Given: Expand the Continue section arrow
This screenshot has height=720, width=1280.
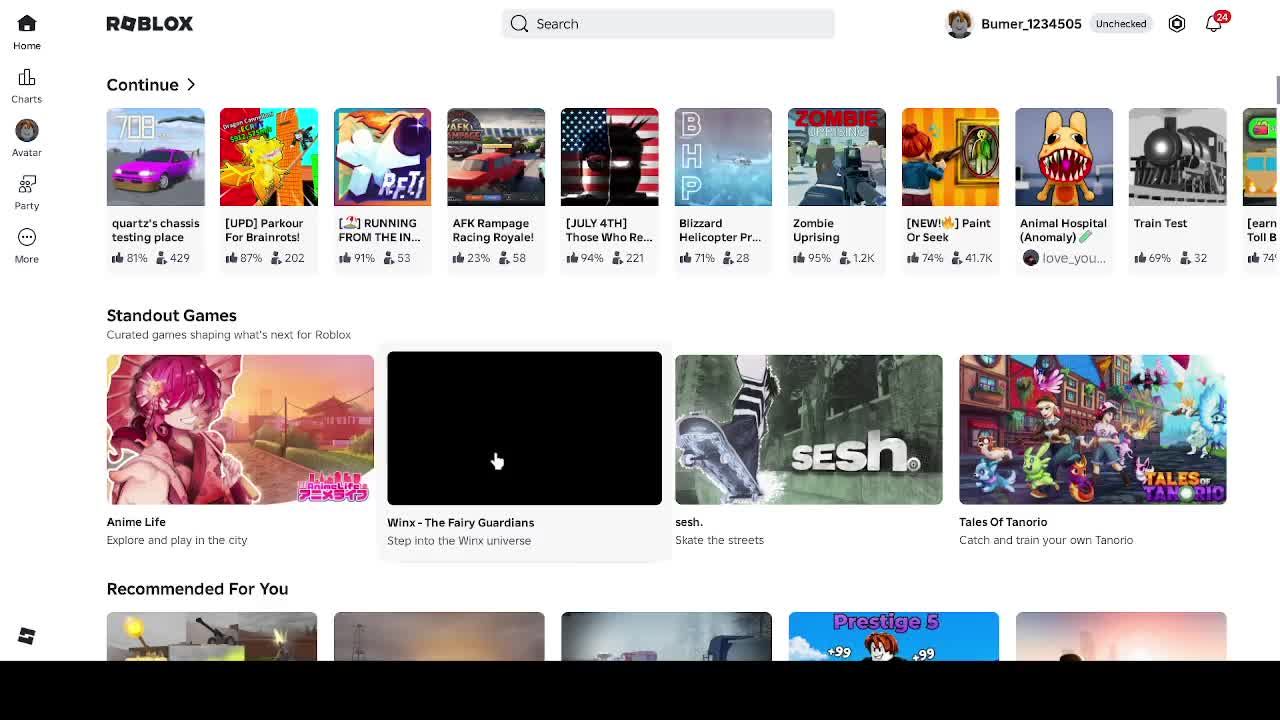Looking at the screenshot, I should pyautogui.click(x=191, y=85).
